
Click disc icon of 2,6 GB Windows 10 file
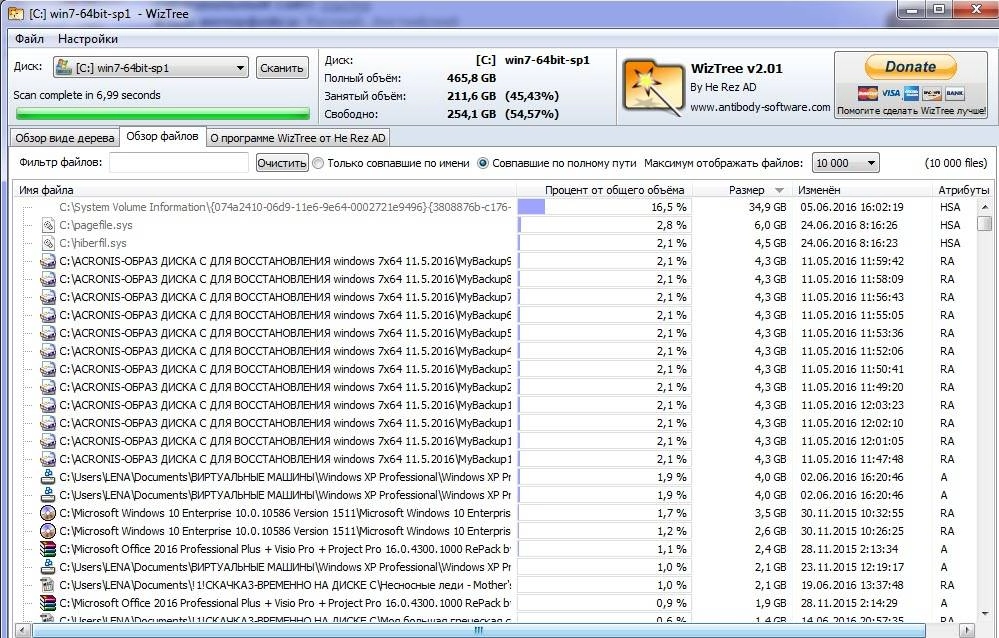(x=48, y=531)
